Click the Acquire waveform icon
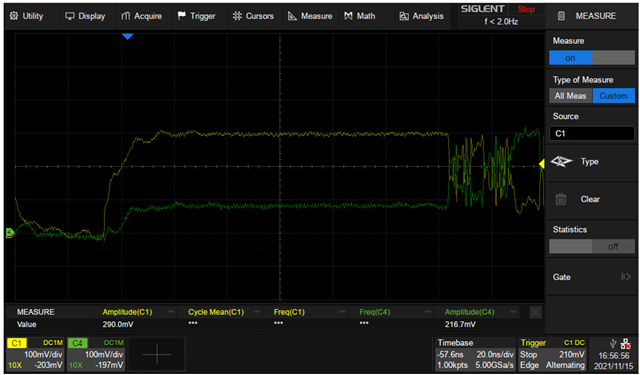This screenshot has height=375, width=640. 126,16
